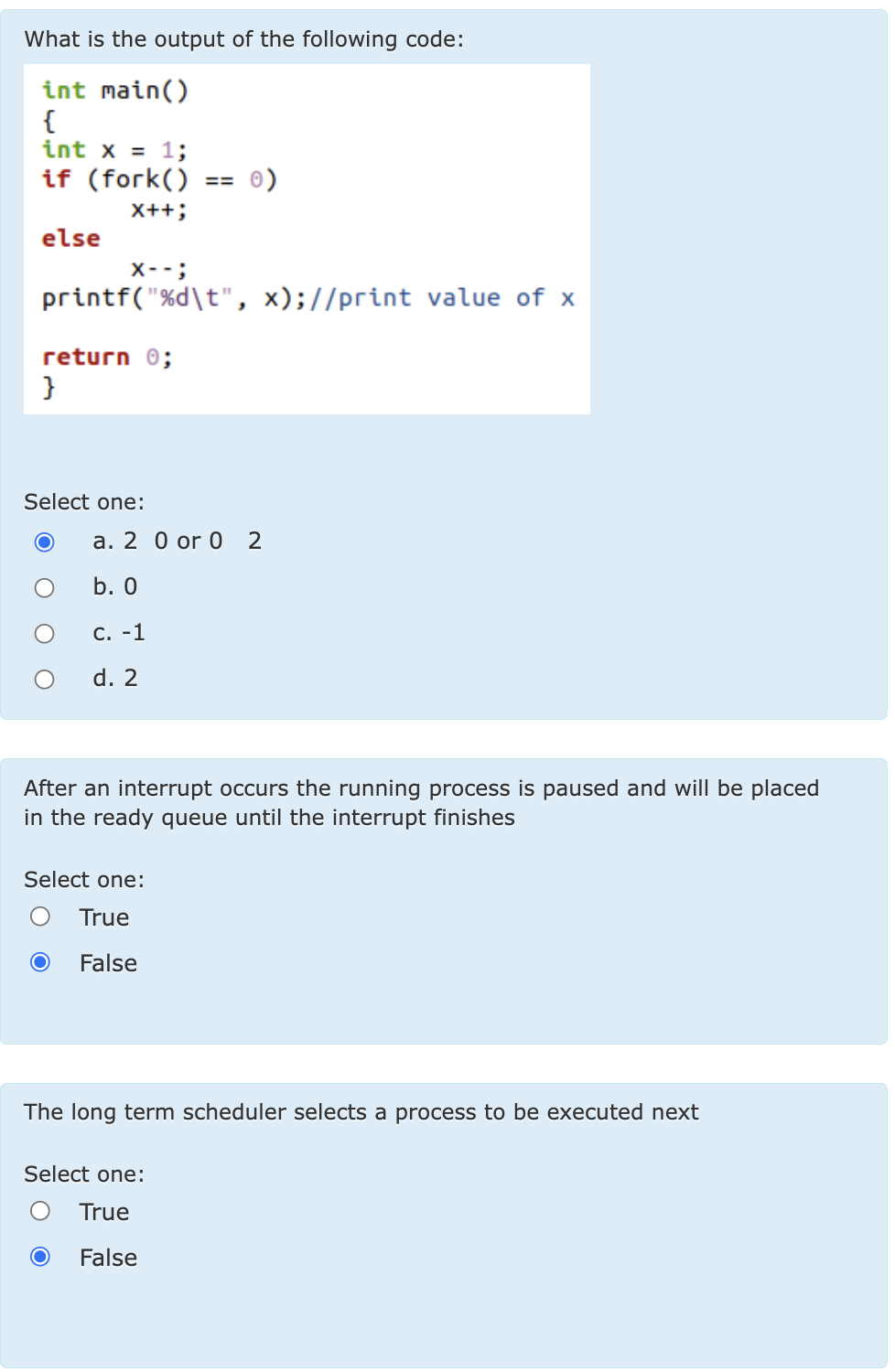Choose True for the long term scheduler question
Screen dimensions: 895x1372
point(39,1210)
